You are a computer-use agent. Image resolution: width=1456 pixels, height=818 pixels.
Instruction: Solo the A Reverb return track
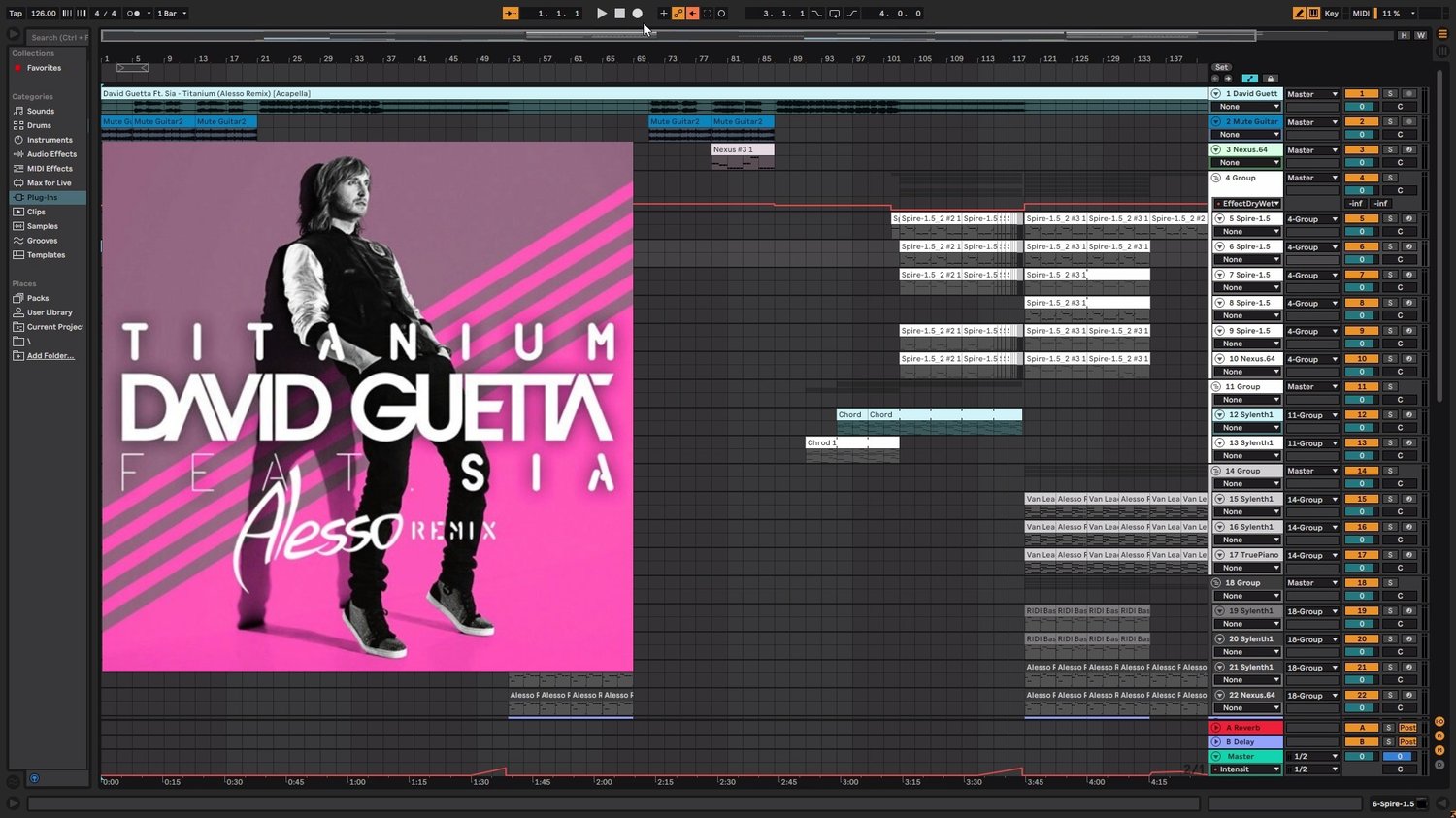click(x=1389, y=728)
